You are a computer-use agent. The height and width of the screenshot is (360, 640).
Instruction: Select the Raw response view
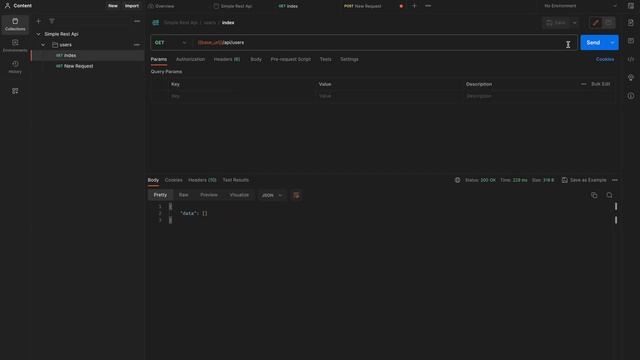(184, 195)
